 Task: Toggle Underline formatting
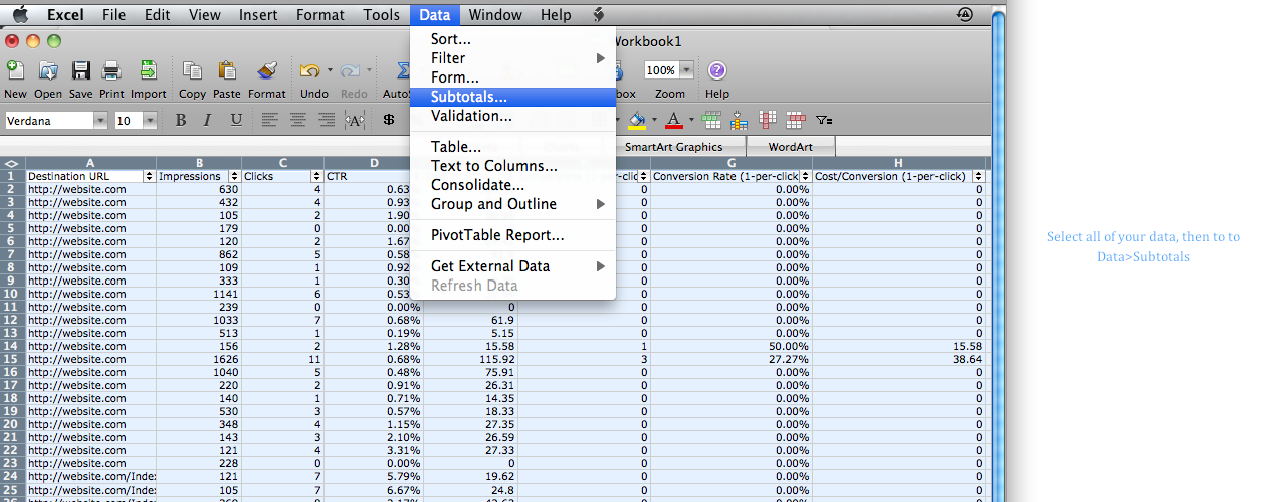[236, 120]
